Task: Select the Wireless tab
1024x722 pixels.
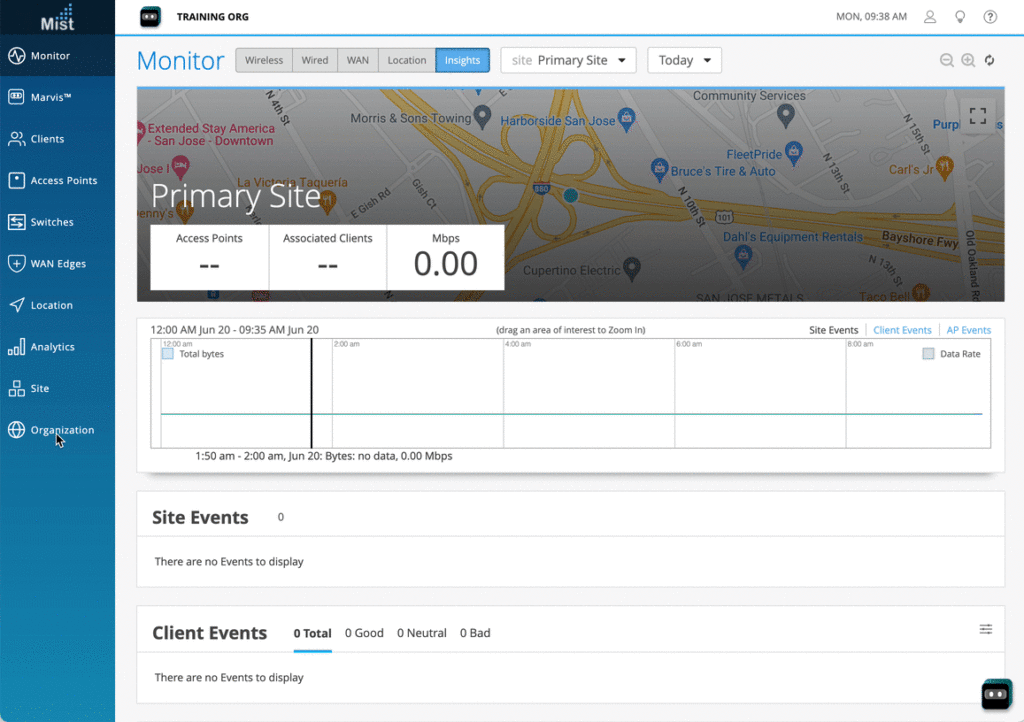Action: pyautogui.click(x=264, y=60)
